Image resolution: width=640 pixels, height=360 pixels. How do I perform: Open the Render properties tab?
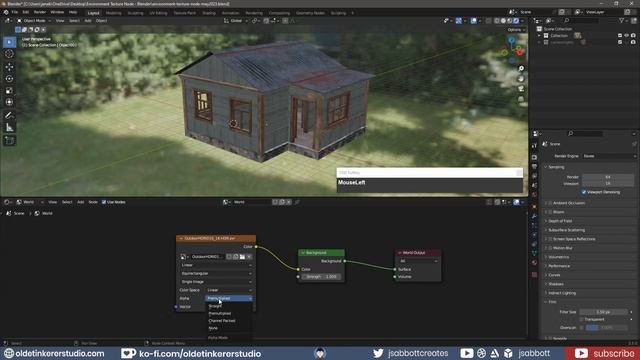(534, 157)
